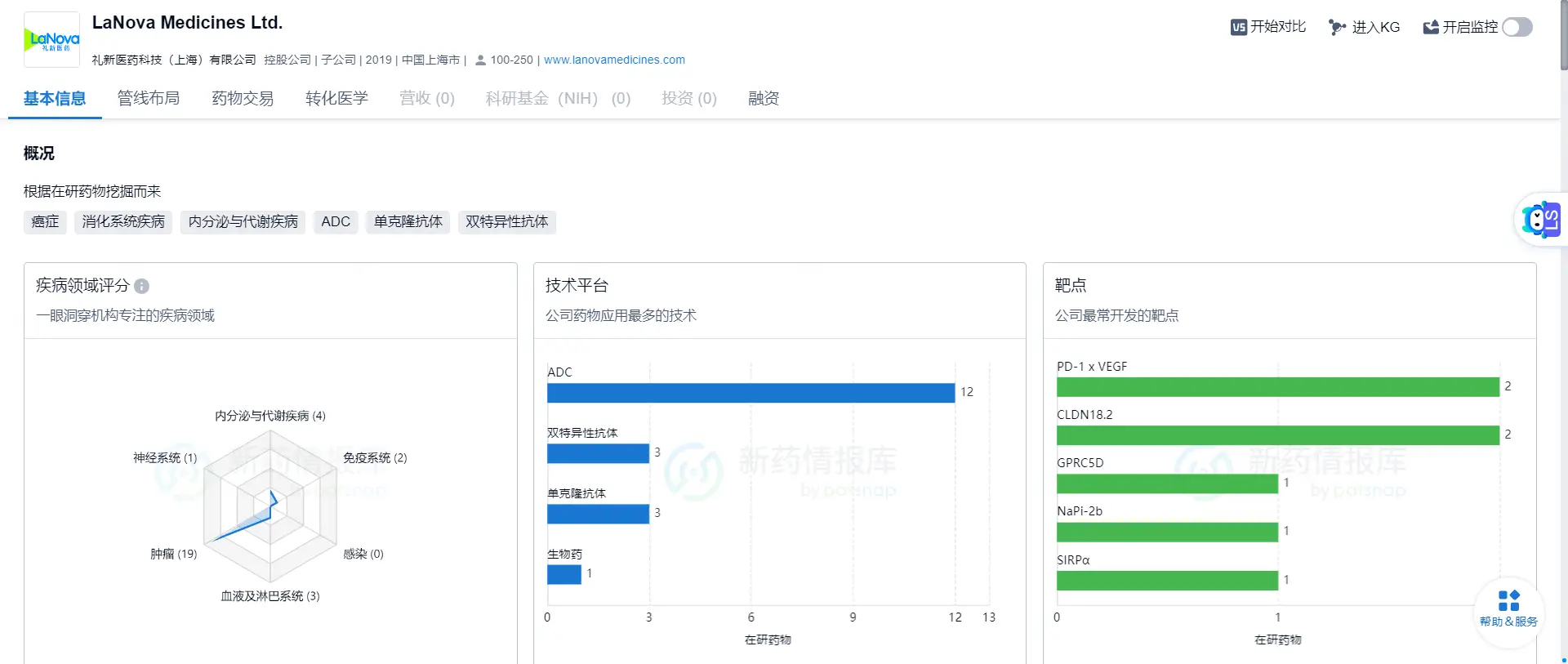This screenshot has height=664, width=1568.
Task: Open the AI assistant robot icon
Action: 1539,220
